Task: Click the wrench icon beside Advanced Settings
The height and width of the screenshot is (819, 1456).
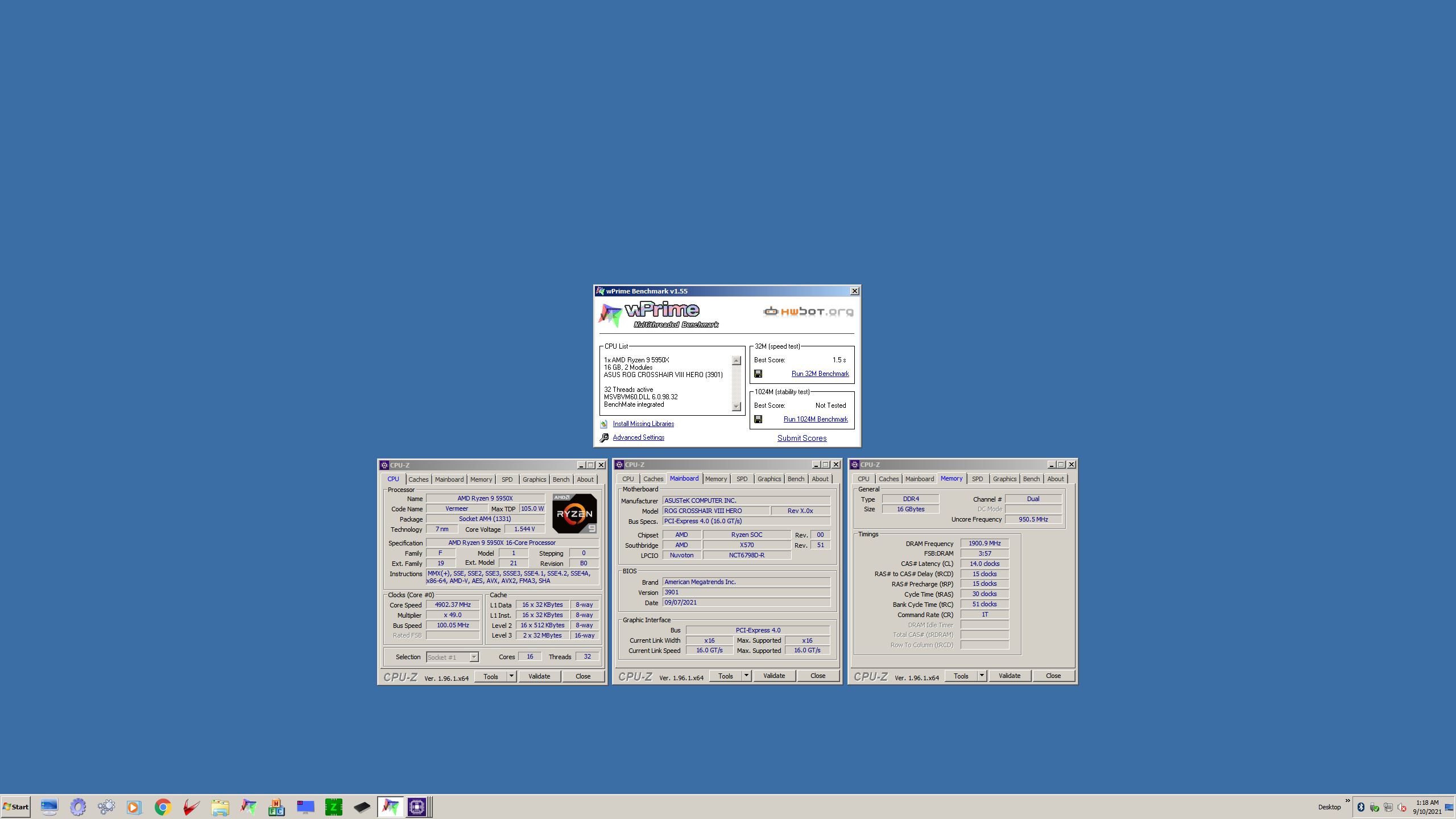Action: tap(604, 437)
